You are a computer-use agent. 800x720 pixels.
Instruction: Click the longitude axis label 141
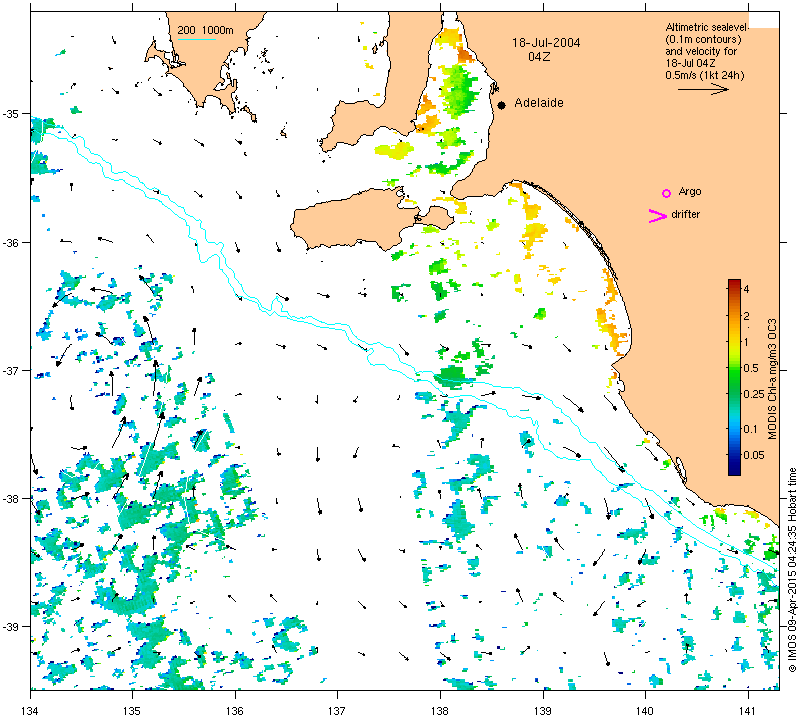tap(748, 710)
